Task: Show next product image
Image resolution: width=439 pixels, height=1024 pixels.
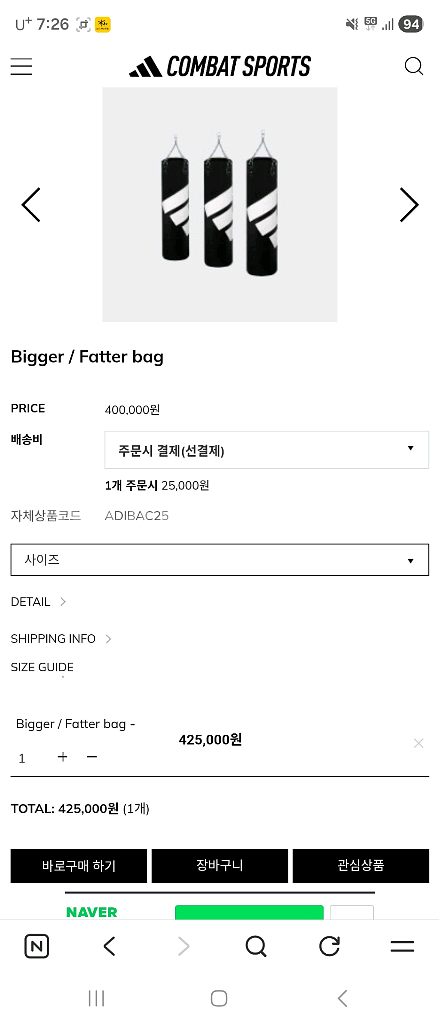Action: pos(409,205)
